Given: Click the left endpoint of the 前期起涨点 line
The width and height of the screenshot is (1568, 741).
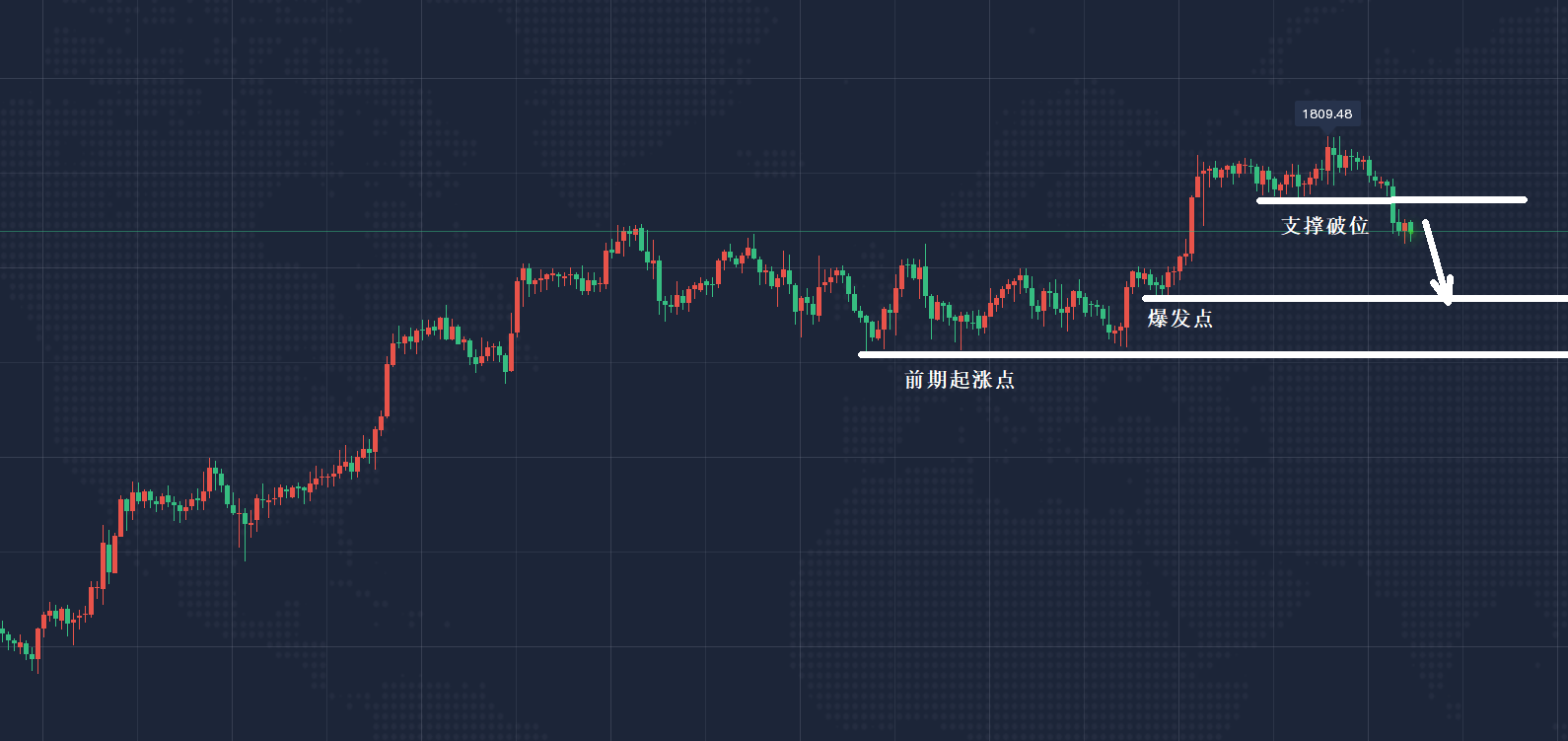Looking at the screenshot, I should 862,354.
